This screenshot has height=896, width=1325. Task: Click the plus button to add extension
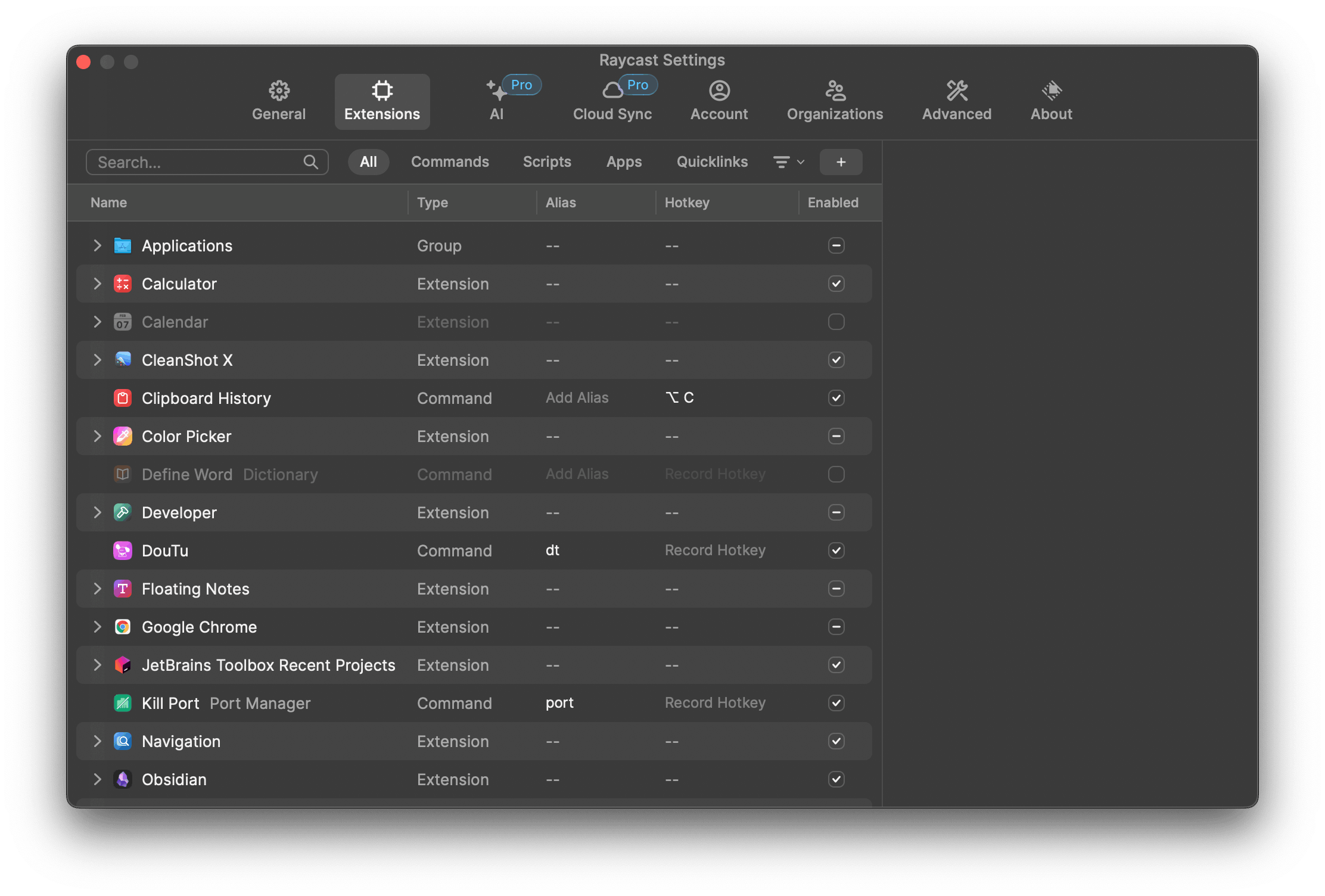tap(841, 162)
